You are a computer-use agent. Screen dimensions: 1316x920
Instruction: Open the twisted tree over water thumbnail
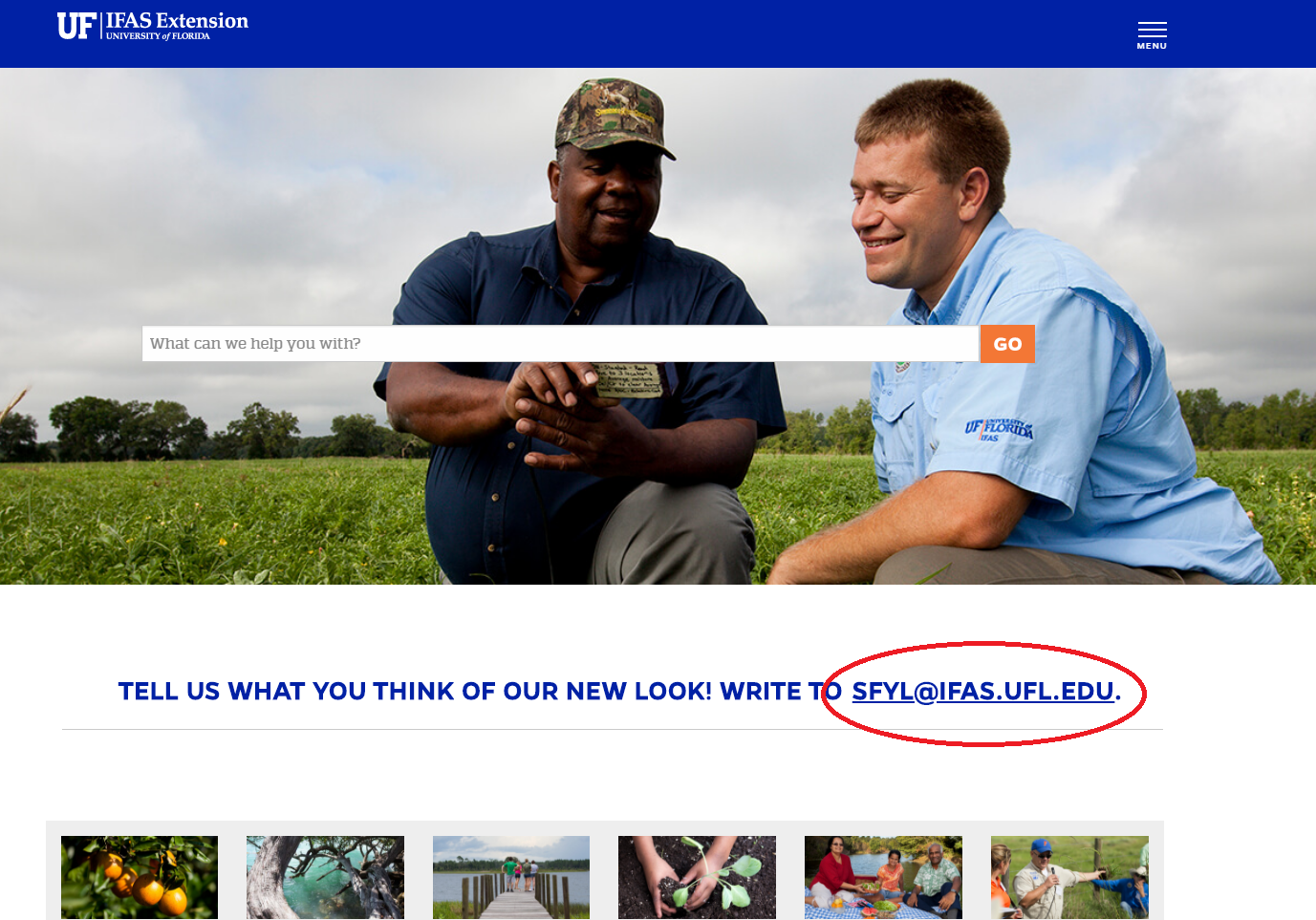coord(325,877)
